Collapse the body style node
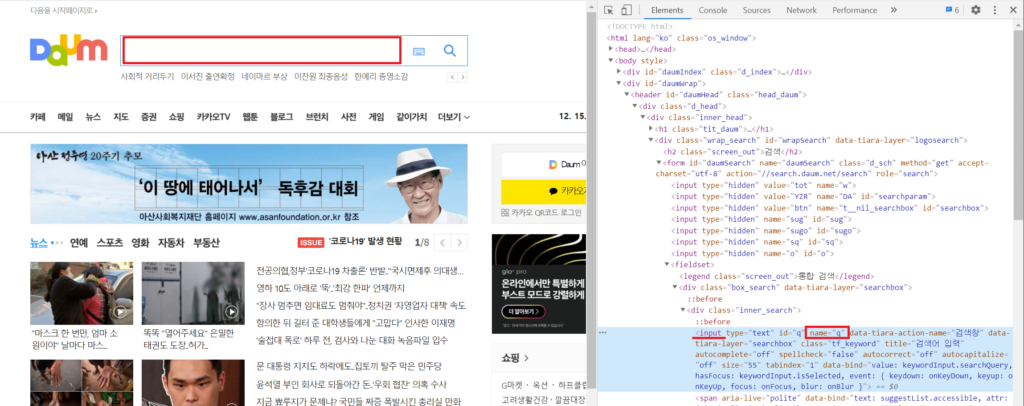This screenshot has height=406, width=1024. pos(611,61)
